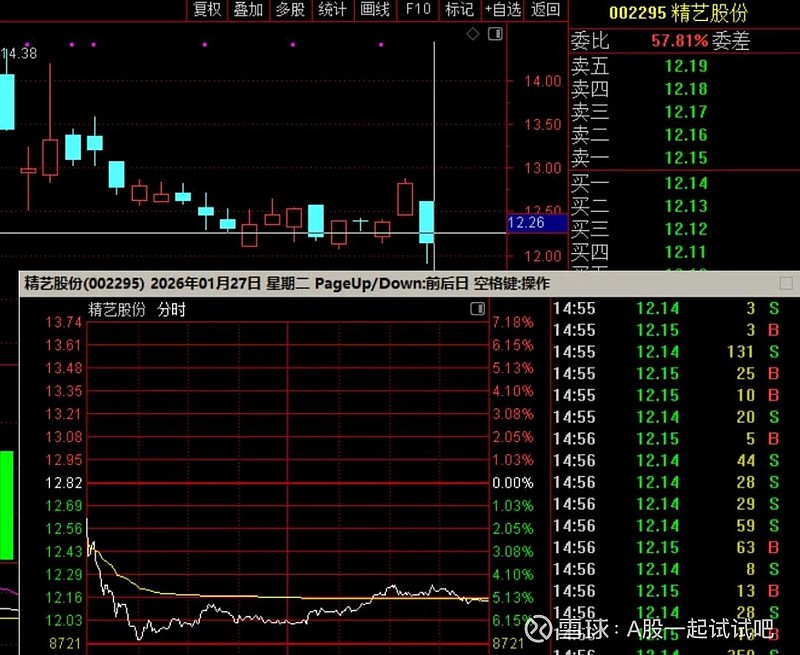The image size is (800, 655).
Task: Click the 14:55 trade row with 131 S
Action: [666, 352]
